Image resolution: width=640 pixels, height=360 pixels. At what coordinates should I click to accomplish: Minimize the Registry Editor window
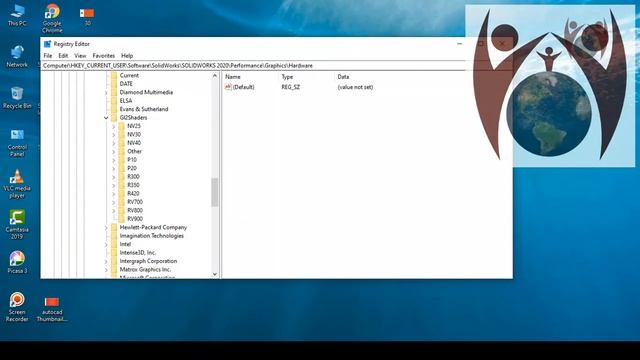click(x=460, y=44)
